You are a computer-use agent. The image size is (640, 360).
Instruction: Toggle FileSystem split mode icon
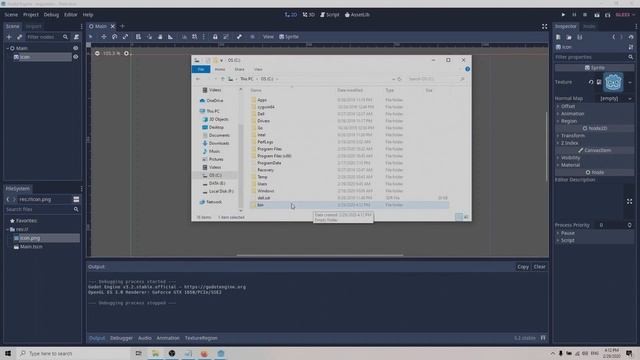(x=76, y=200)
